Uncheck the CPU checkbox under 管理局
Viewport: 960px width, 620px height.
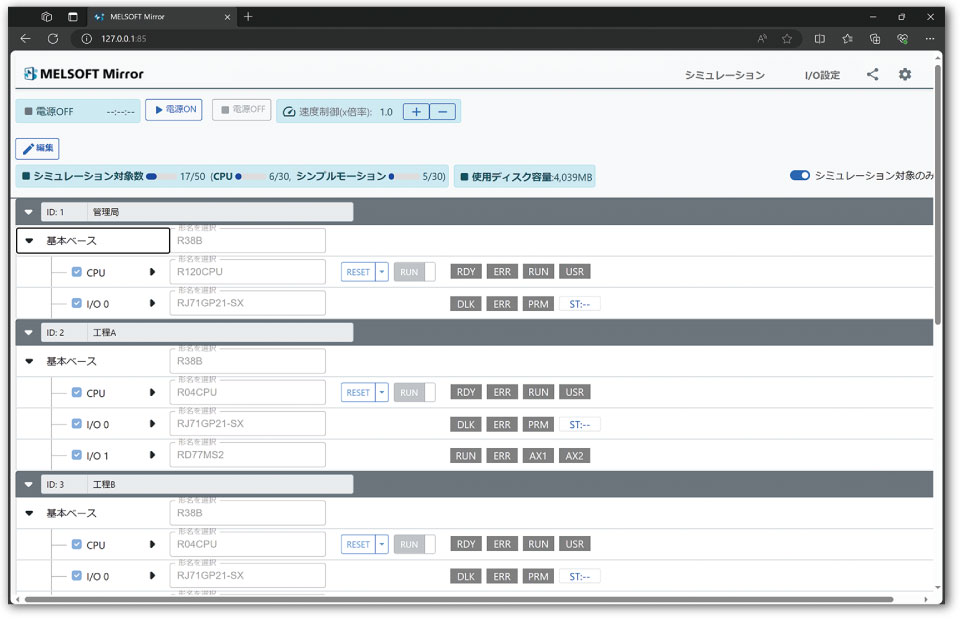77,272
